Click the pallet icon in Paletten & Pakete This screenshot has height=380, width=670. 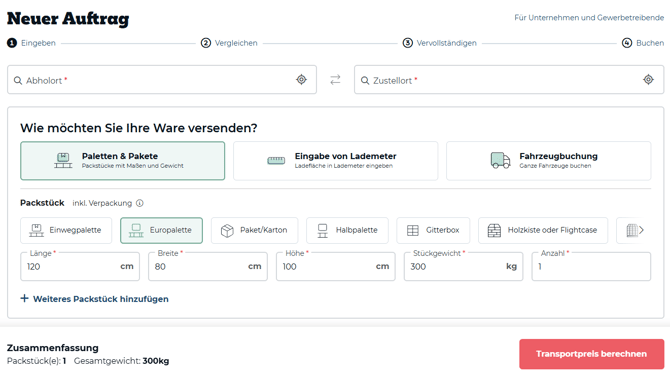(x=63, y=160)
